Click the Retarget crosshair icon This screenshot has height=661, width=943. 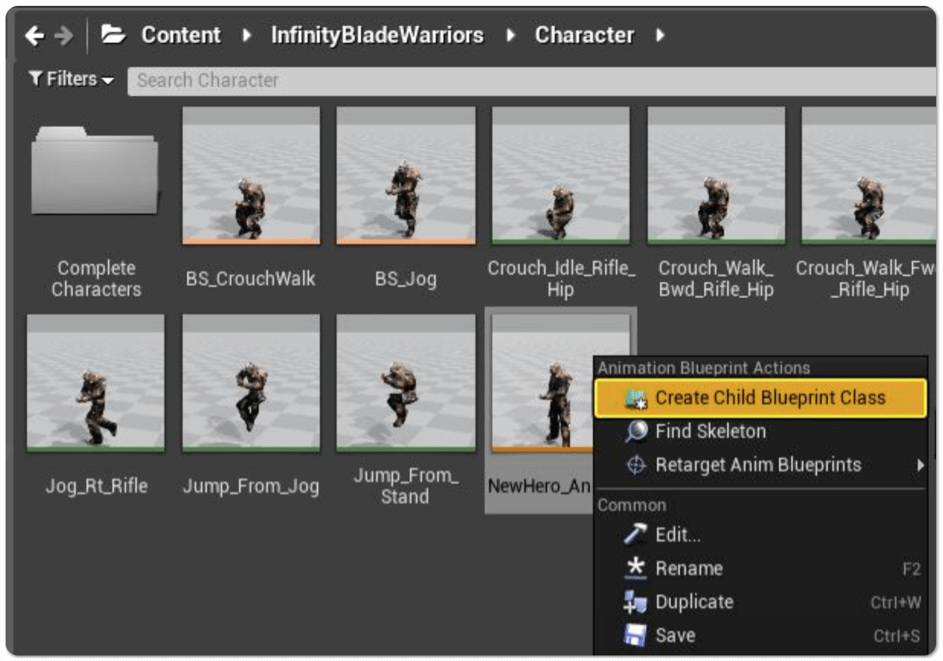click(x=636, y=465)
